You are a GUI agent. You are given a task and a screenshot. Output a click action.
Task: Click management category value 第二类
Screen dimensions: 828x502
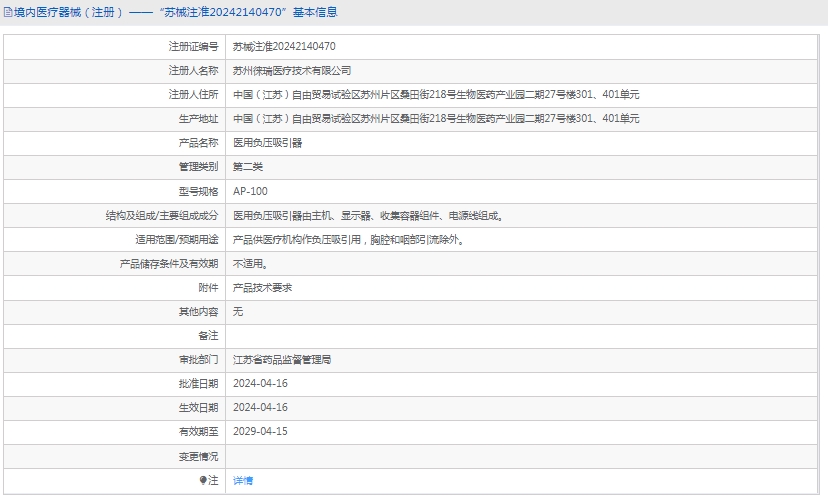[x=248, y=167]
